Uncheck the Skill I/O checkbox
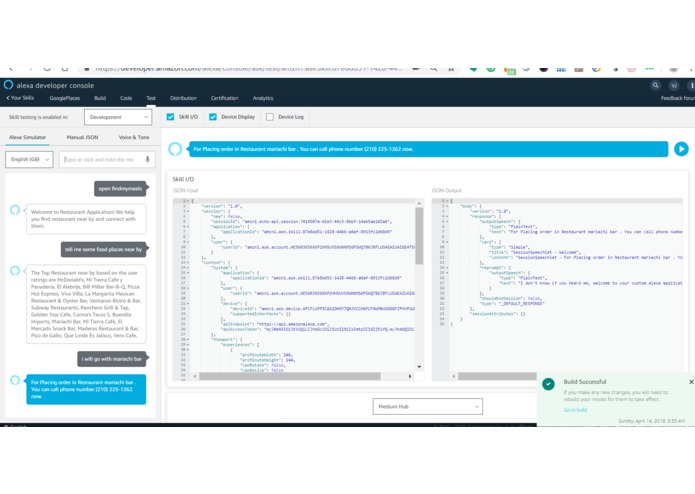Image resolution: width=695 pixels, height=494 pixels. pos(170,117)
